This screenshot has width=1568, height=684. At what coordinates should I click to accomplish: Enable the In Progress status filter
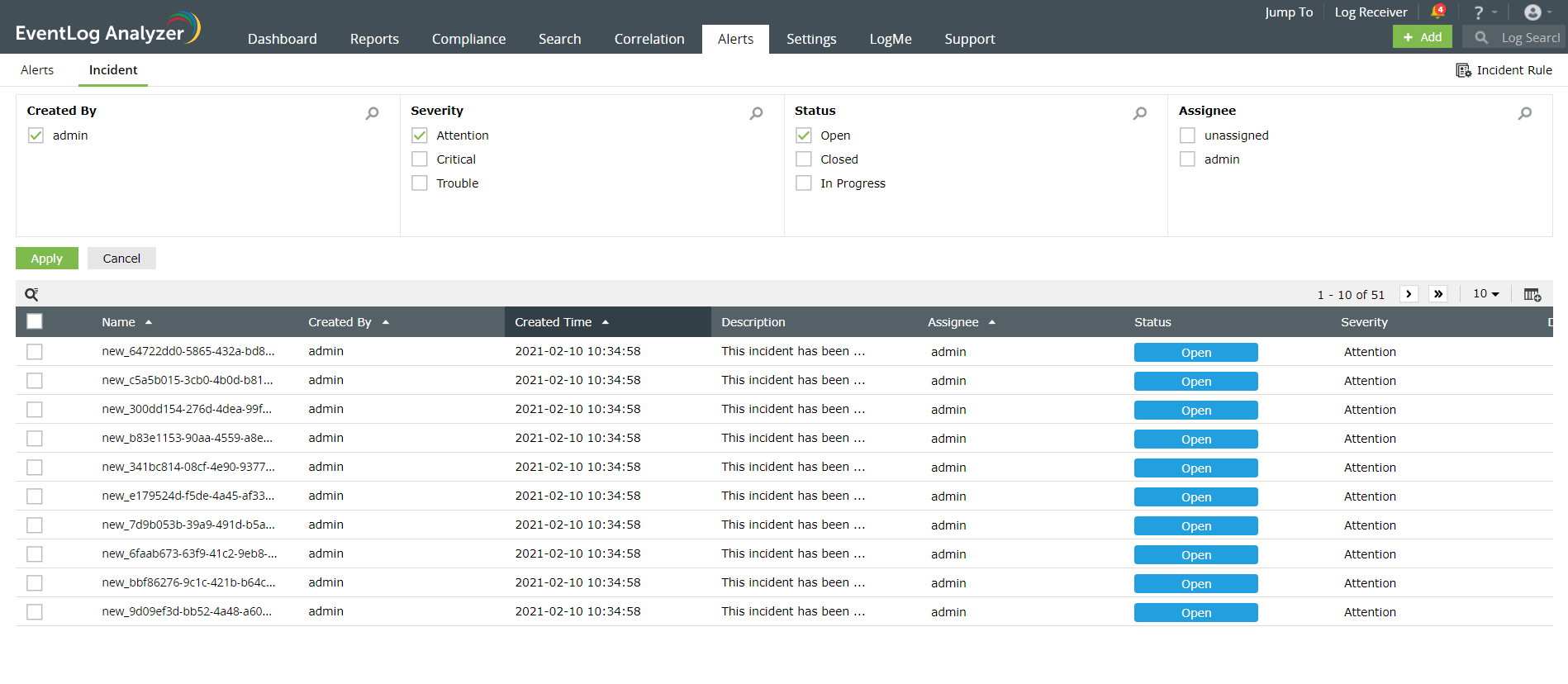coord(804,183)
